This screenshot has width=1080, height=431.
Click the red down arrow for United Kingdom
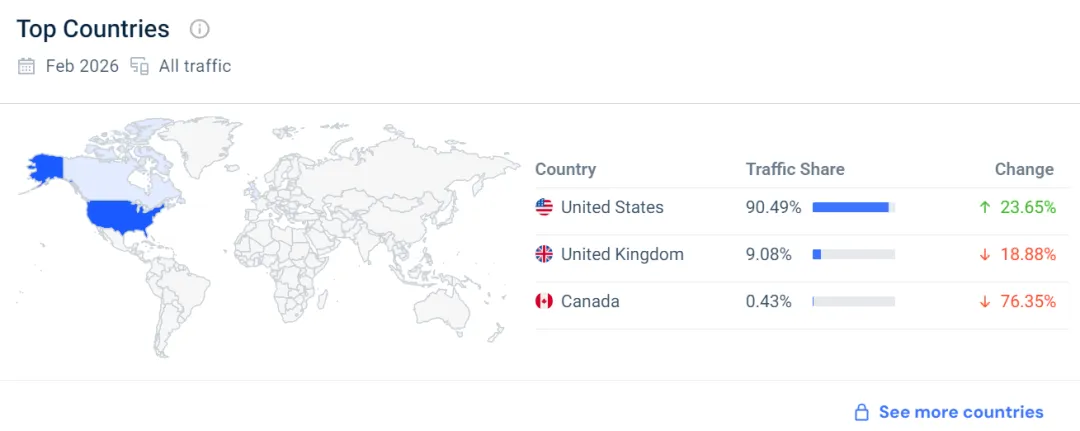click(x=985, y=254)
